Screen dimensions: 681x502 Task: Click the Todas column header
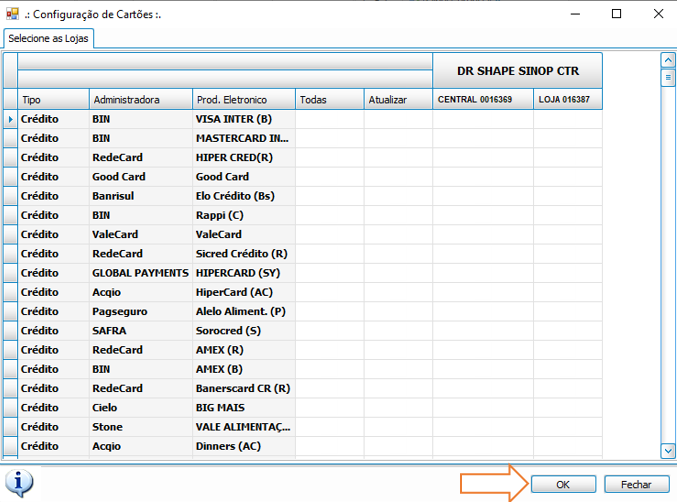pyautogui.click(x=330, y=99)
